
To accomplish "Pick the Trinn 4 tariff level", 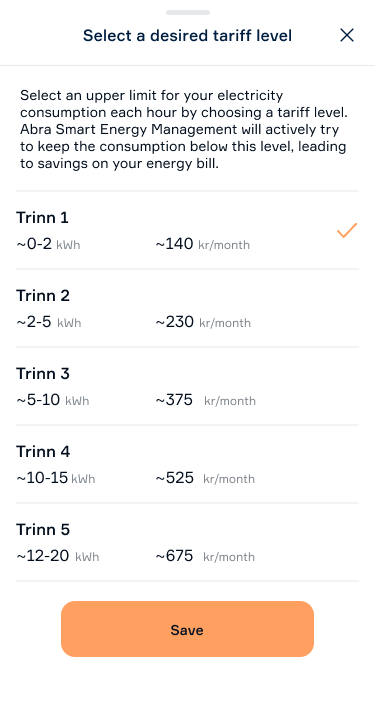I will [x=187, y=464].
